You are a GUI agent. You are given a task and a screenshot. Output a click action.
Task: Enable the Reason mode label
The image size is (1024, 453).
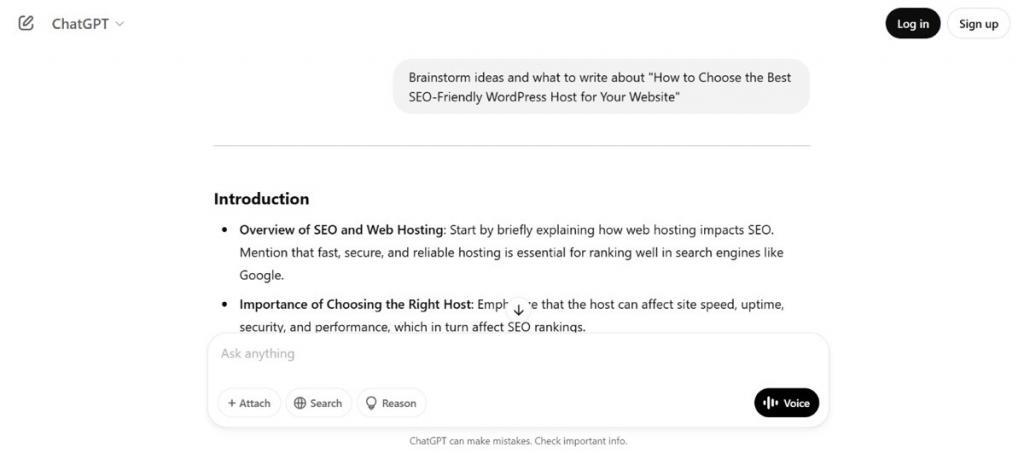(x=399, y=403)
